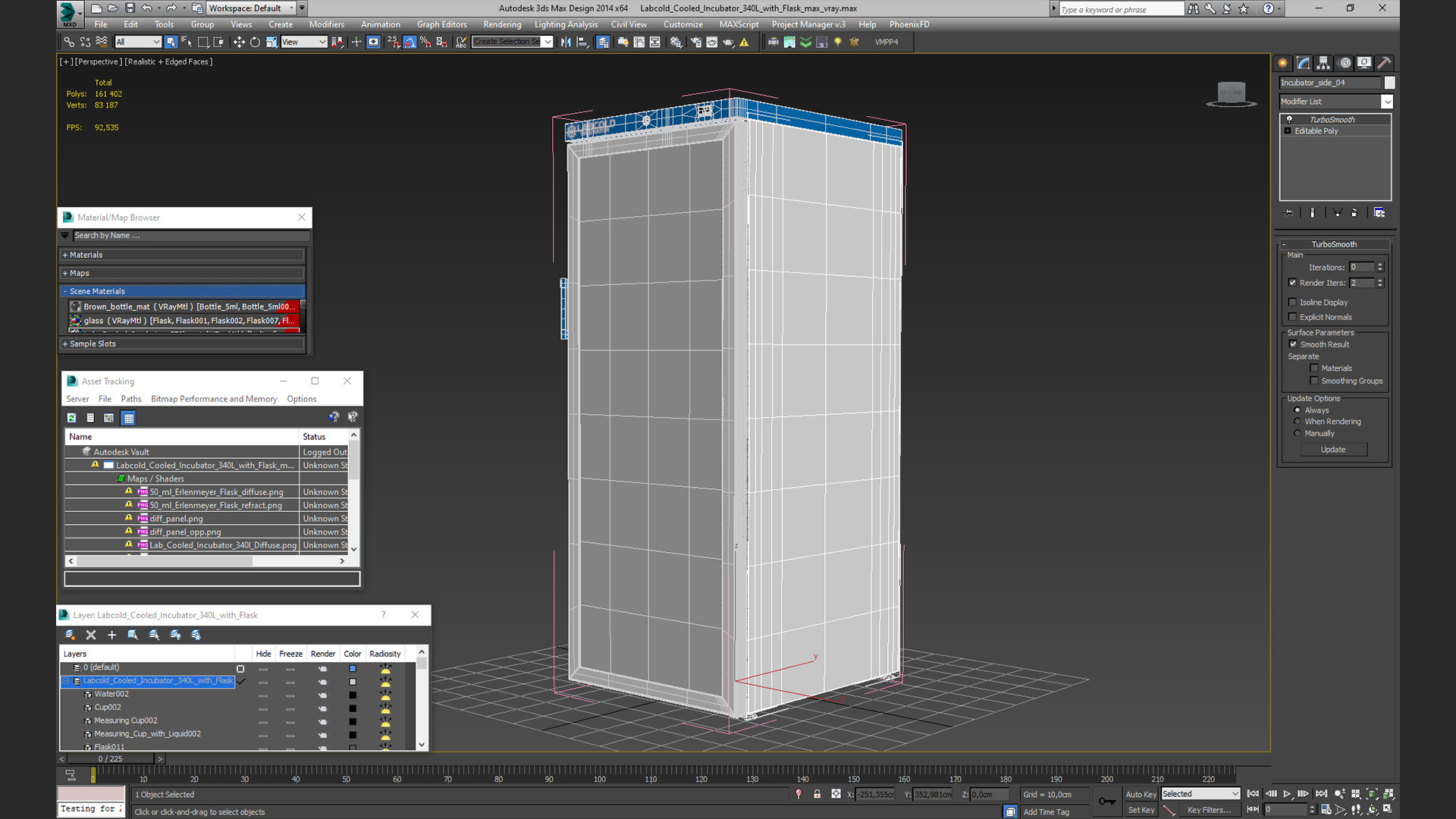Toggle the Render Iters checkbox
1456x819 pixels.
[1293, 283]
